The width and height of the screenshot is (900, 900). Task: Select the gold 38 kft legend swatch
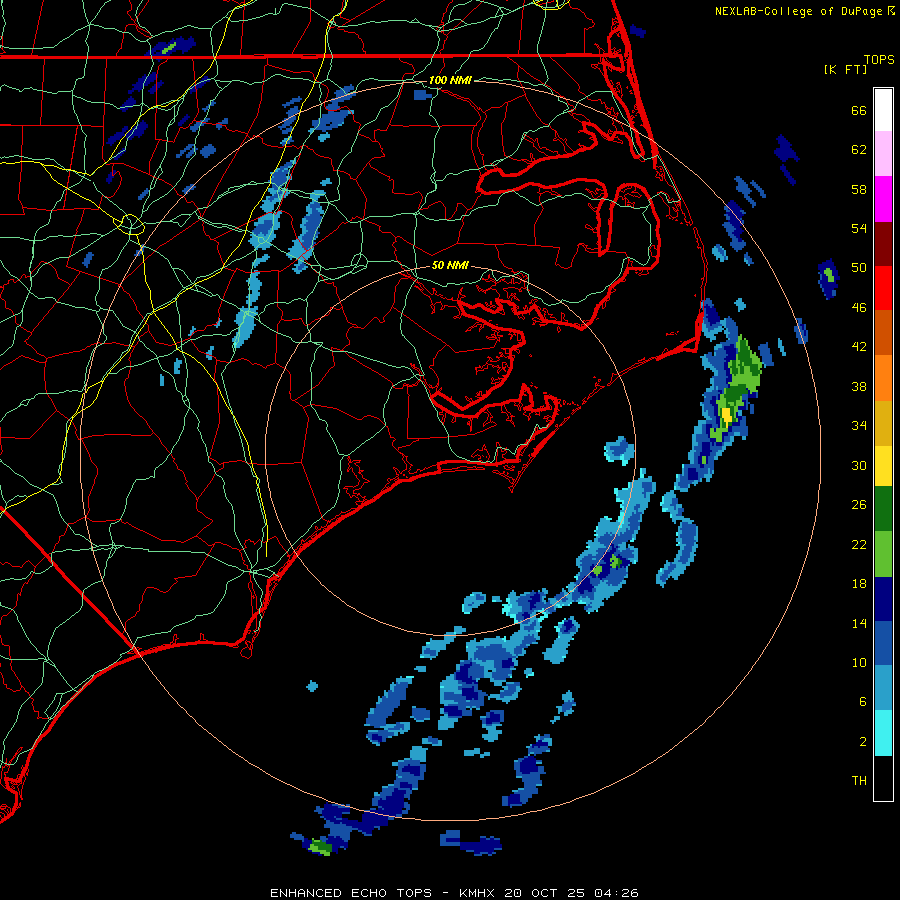(x=883, y=423)
